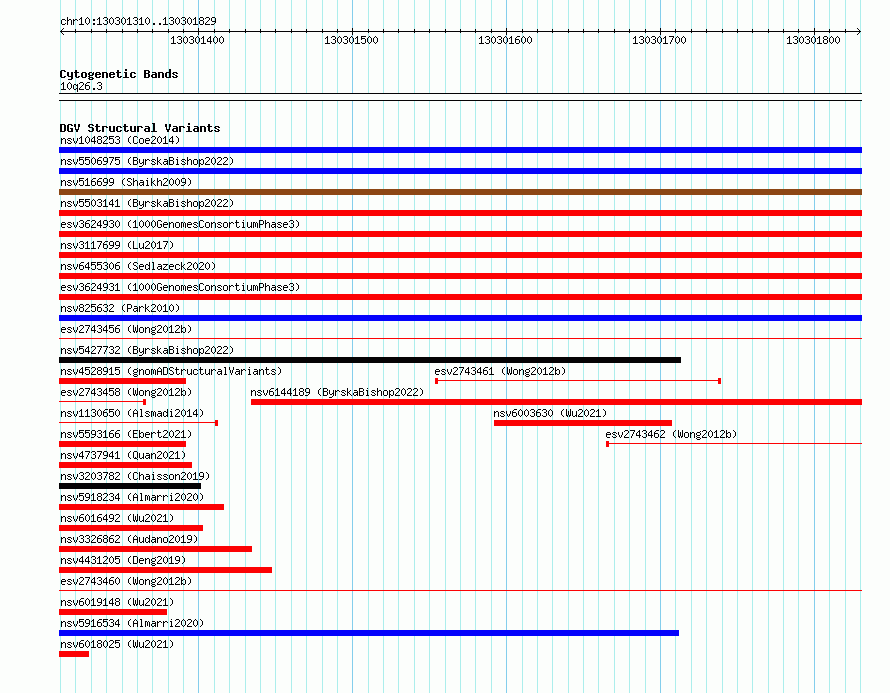Viewport: 890px width, 693px height.
Task: Open nsv5506975 (ByrskaBishop2022) variant
Action: coord(147,161)
